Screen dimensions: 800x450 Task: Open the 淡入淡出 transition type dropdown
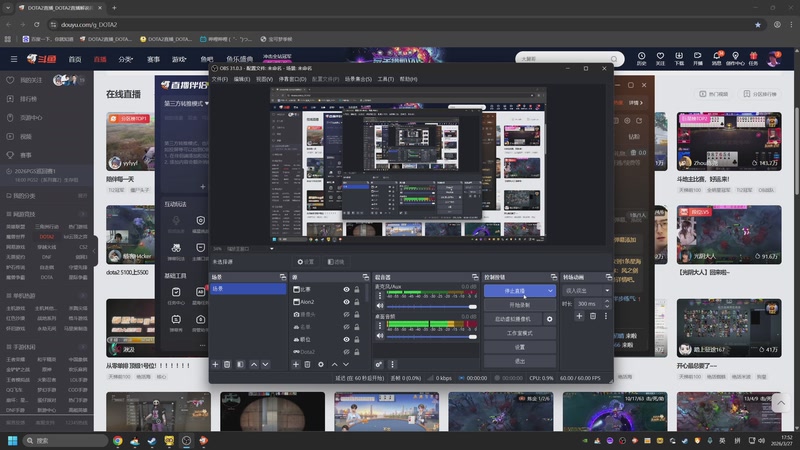[x=586, y=290]
